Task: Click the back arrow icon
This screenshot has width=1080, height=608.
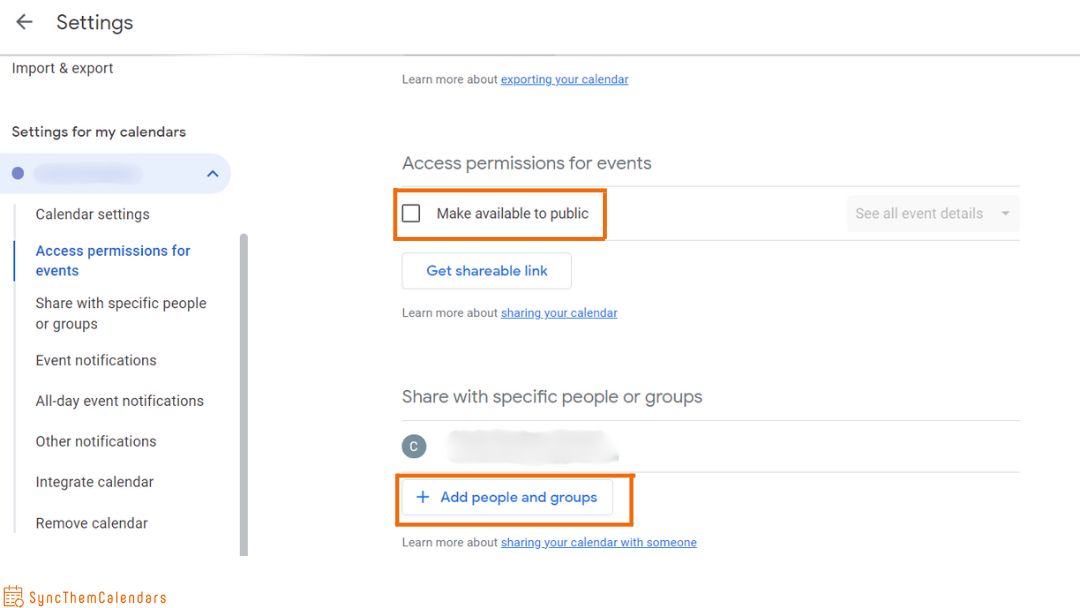Action: tap(24, 22)
